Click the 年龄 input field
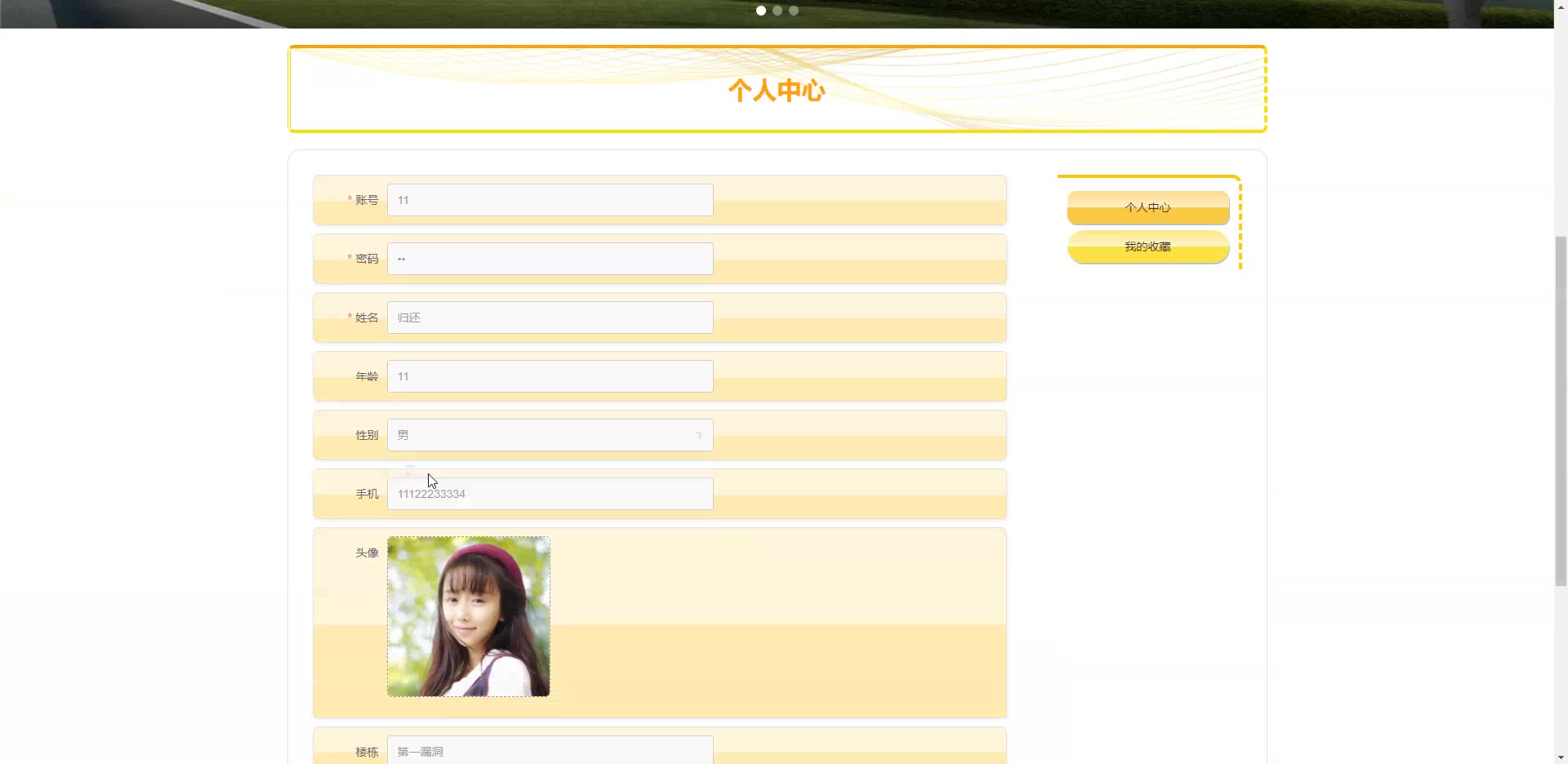Image resolution: width=1568 pixels, height=764 pixels. (550, 376)
